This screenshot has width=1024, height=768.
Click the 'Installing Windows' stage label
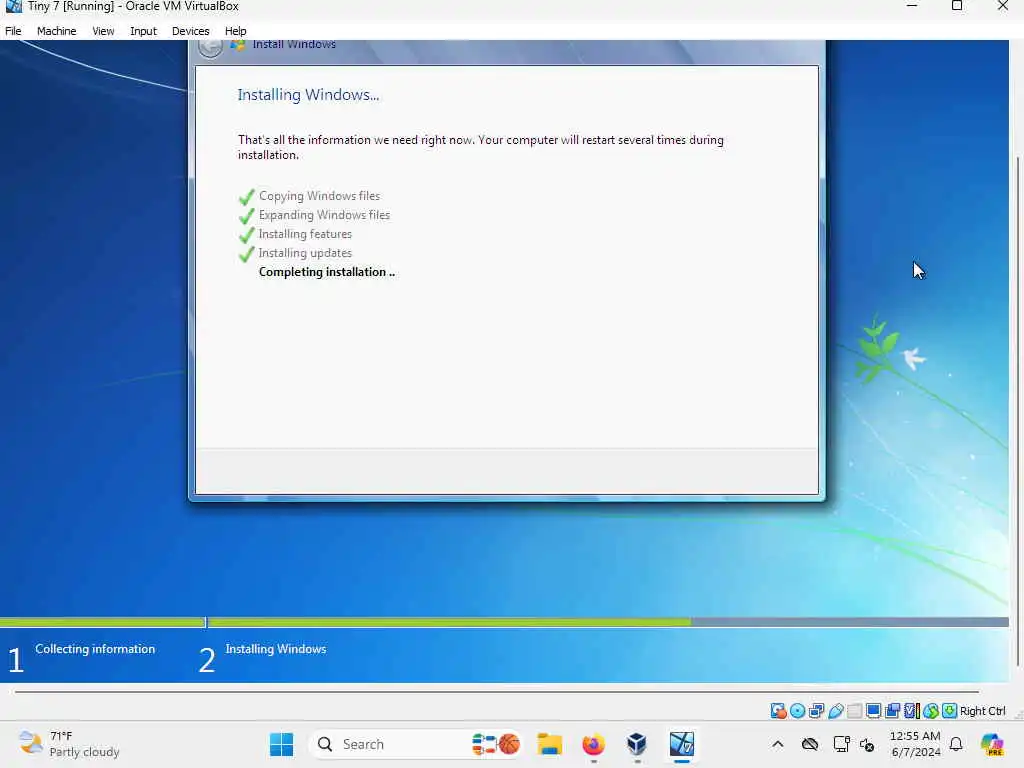point(276,648)
